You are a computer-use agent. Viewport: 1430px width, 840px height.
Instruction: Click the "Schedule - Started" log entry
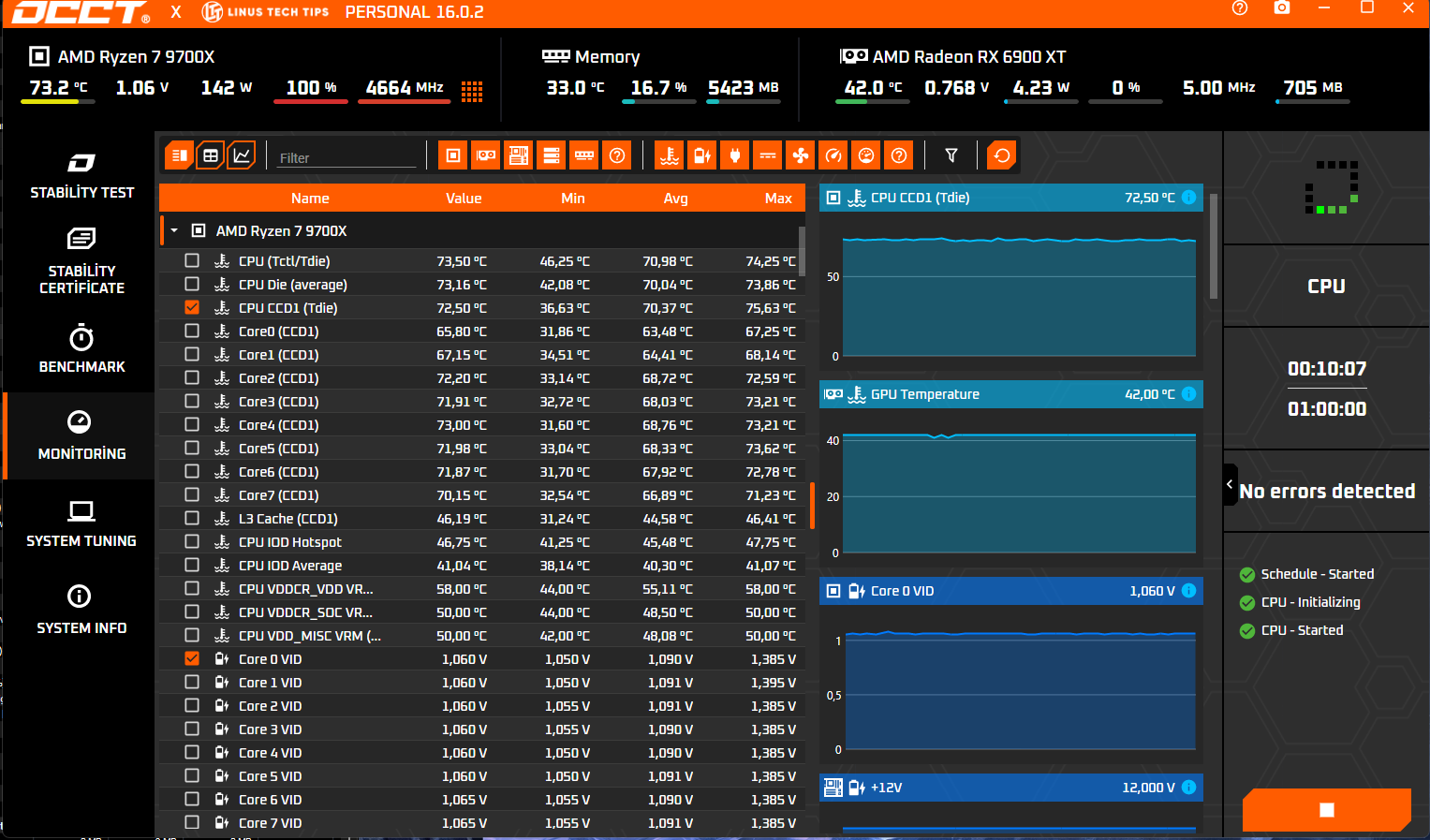click(1317, 574)
